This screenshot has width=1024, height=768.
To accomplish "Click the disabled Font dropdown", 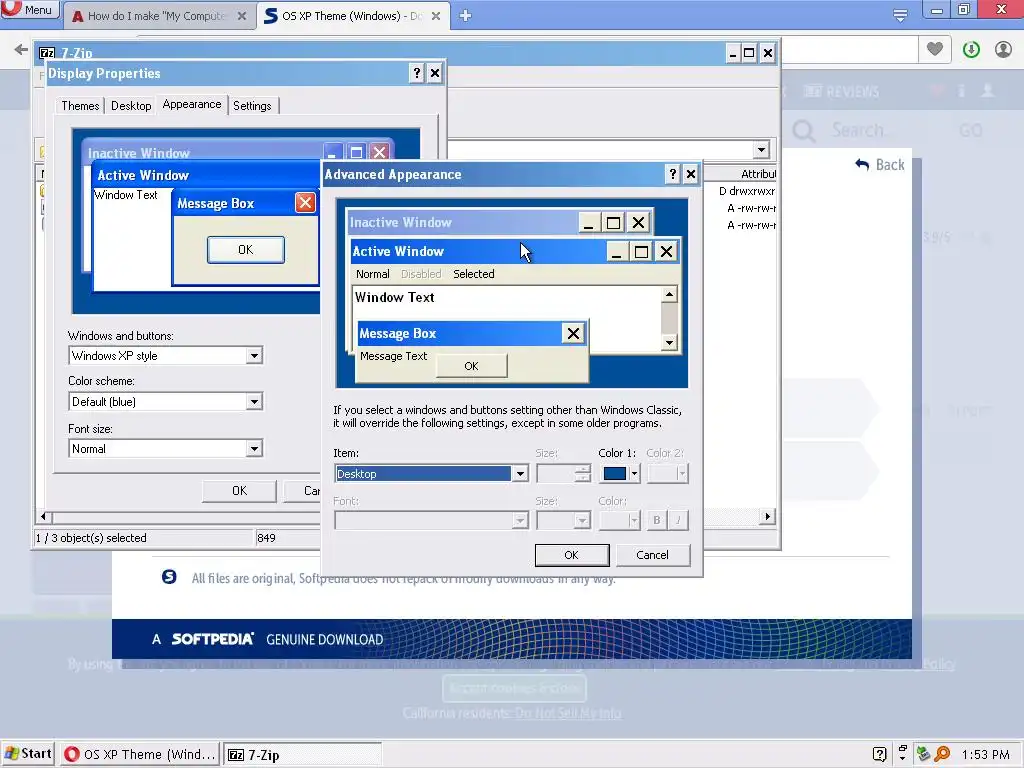I will [431, 520].
